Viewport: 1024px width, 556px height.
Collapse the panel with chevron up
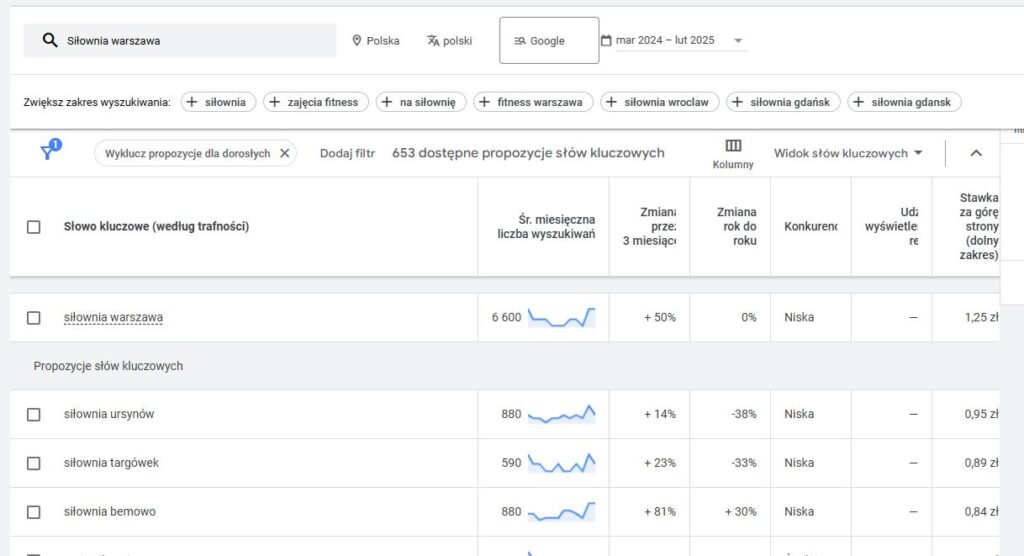[976, 153]
